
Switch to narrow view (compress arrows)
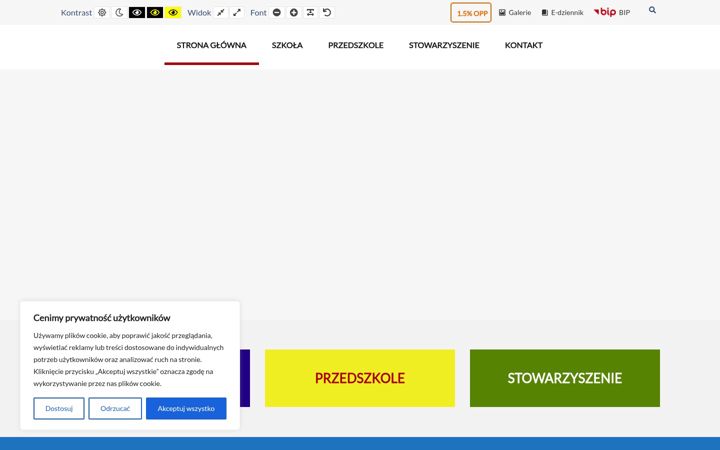(x=221, y=12)
